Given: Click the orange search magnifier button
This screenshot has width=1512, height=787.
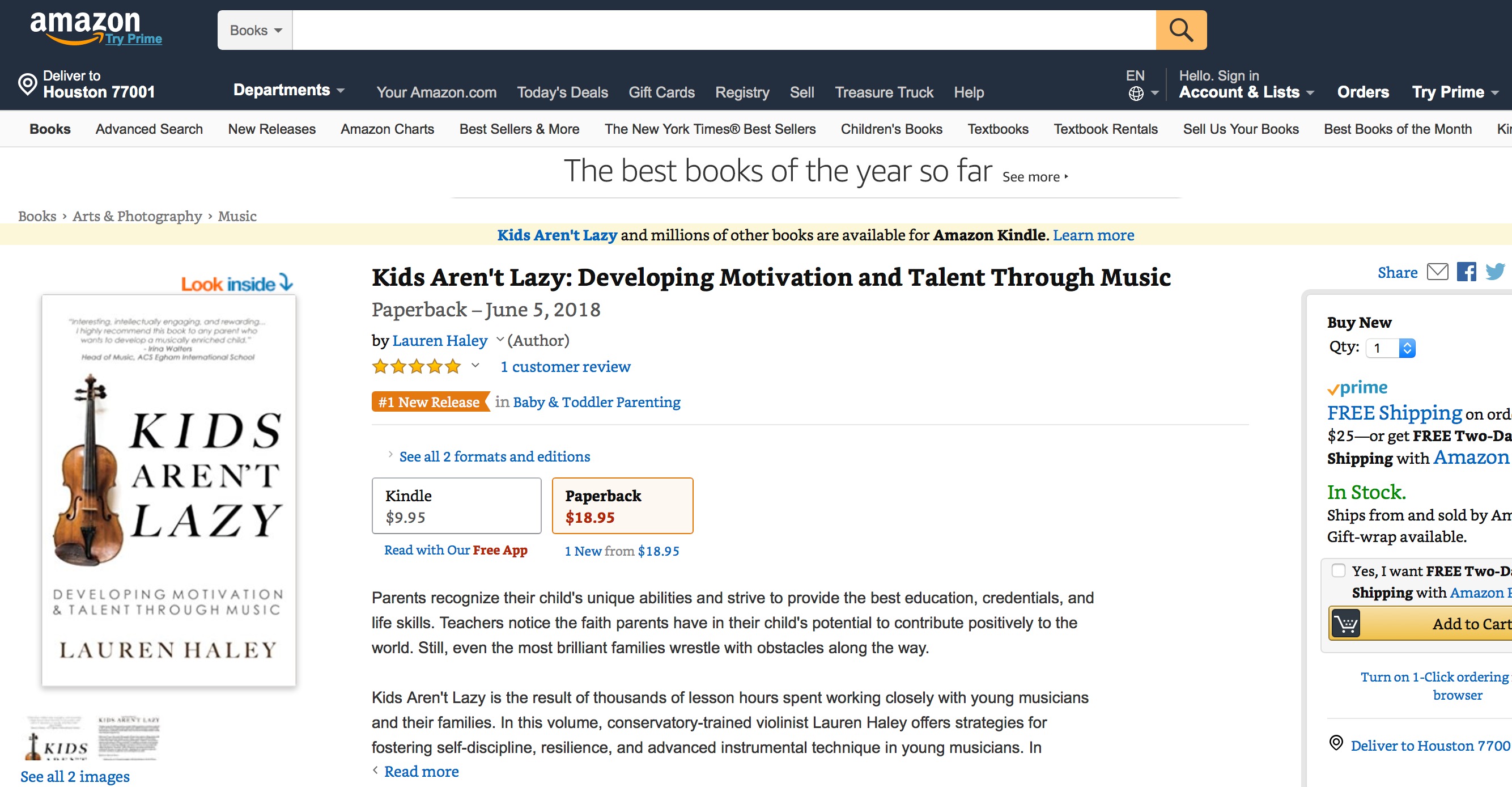Looking at the screenshot, I should tap(1180, 30).
